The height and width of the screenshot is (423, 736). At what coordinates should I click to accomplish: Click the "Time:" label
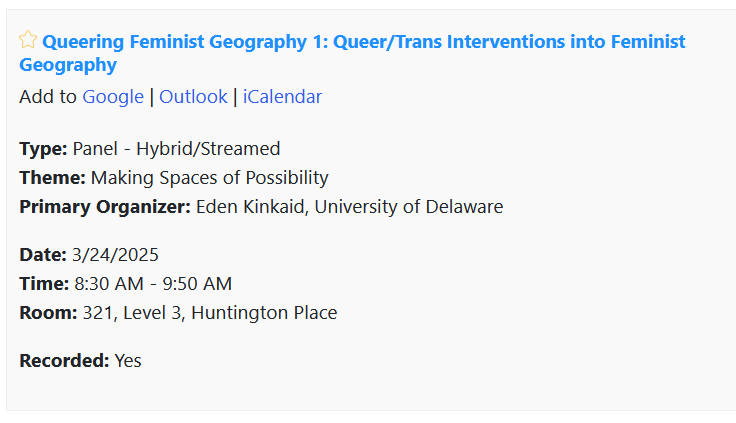click(44, 284)
